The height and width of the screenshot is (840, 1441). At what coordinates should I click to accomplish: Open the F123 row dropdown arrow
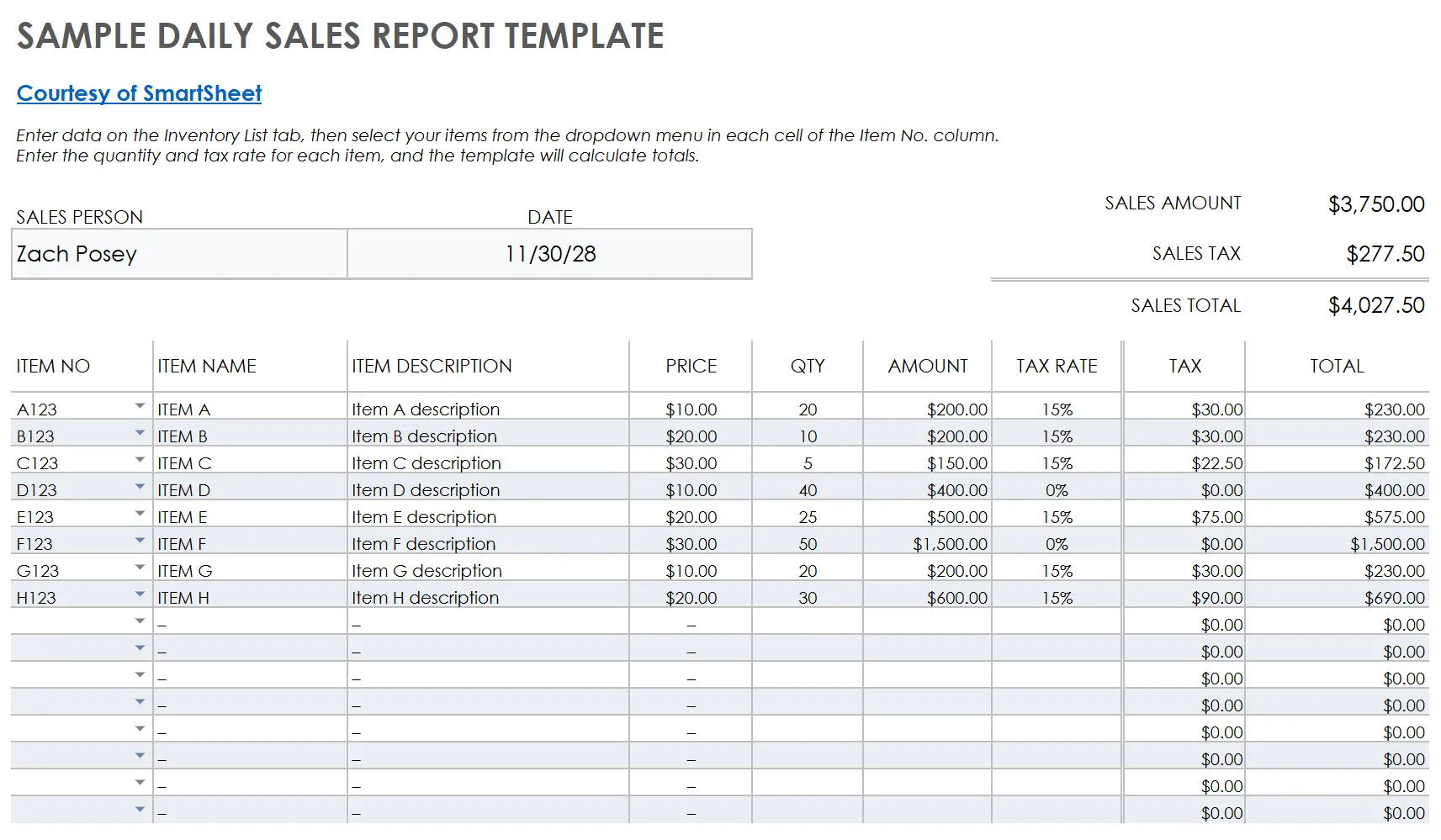[x=140, y=541]
